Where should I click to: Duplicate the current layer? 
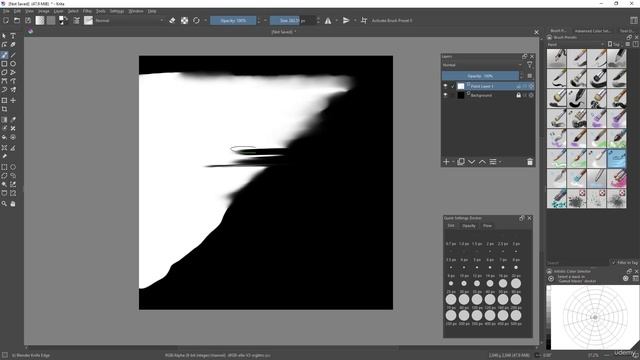click(461, 162)
